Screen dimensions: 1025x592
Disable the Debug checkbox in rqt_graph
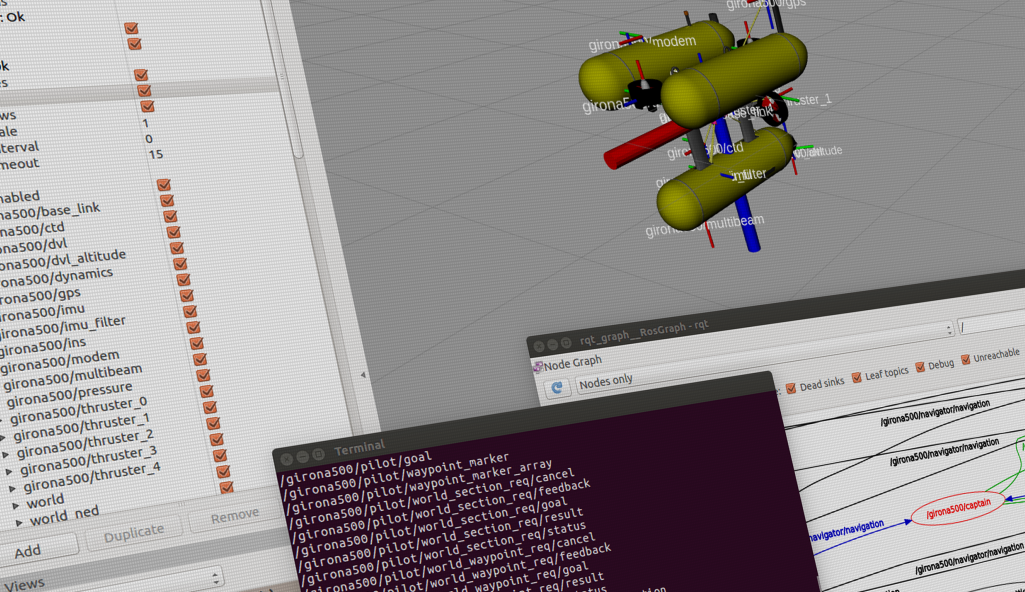click(x=920, y=366)
